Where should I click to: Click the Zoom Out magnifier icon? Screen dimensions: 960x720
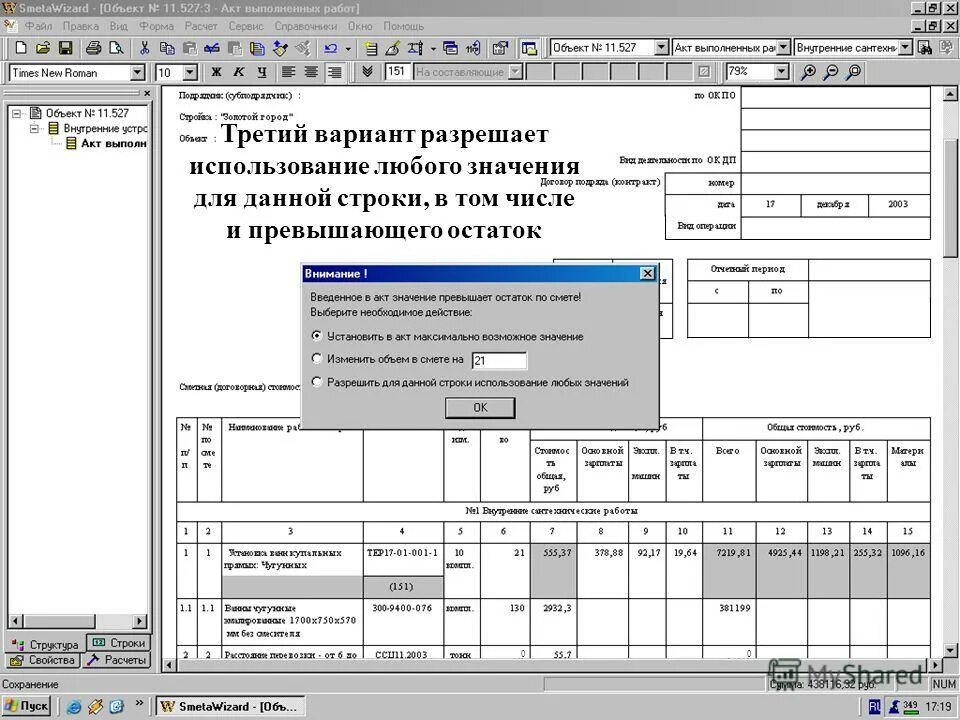coord(831,72)
